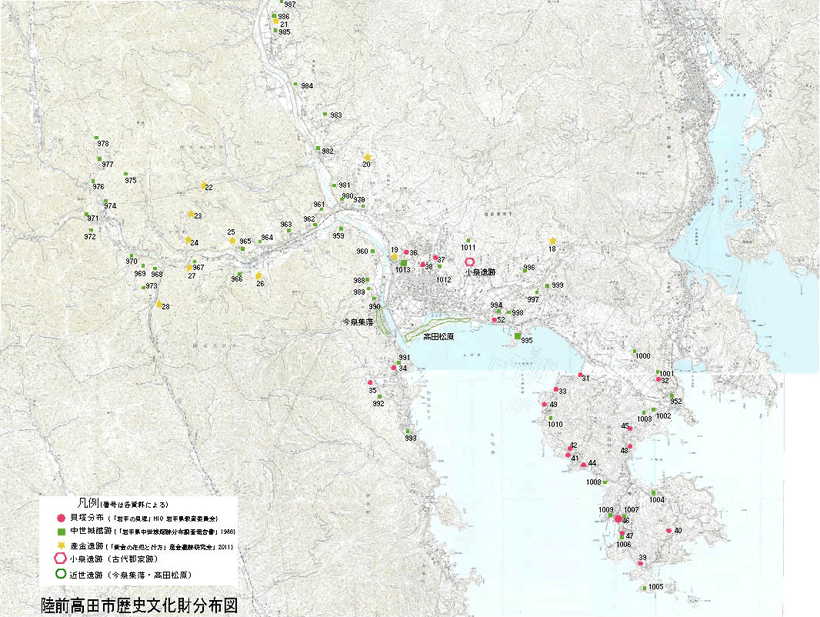Select the green square marker 978
Image resolution: width=820 pixels, height=617 pixels.
point(97,138)
